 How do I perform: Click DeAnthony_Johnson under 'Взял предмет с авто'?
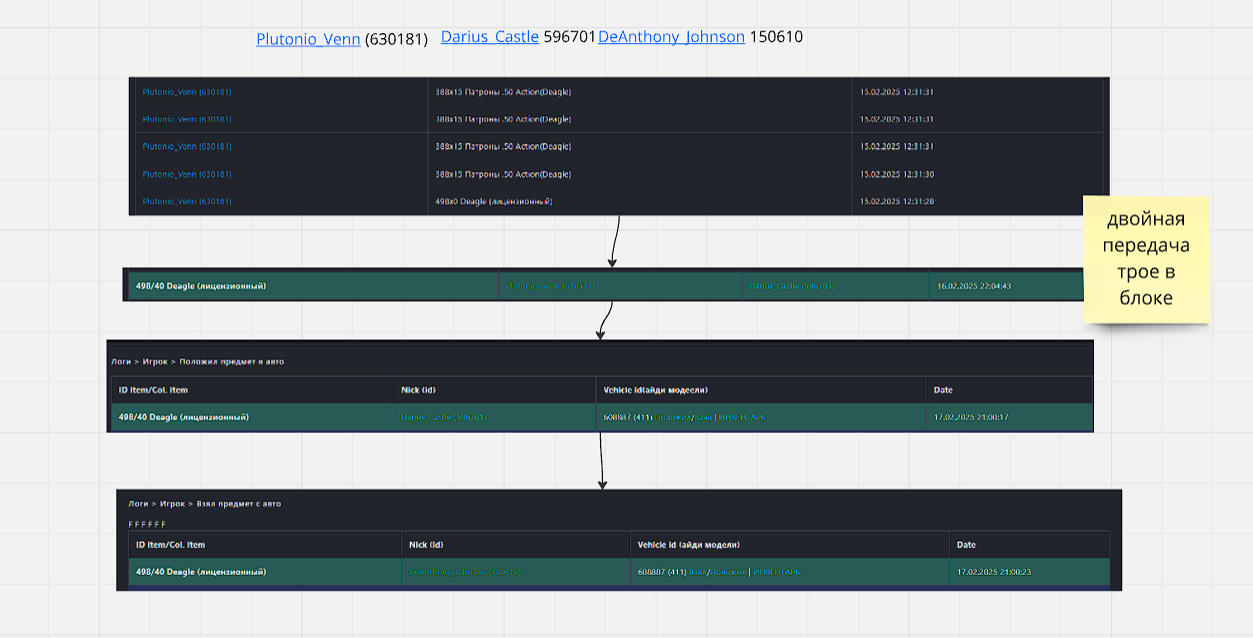click(x=465, y=572)
